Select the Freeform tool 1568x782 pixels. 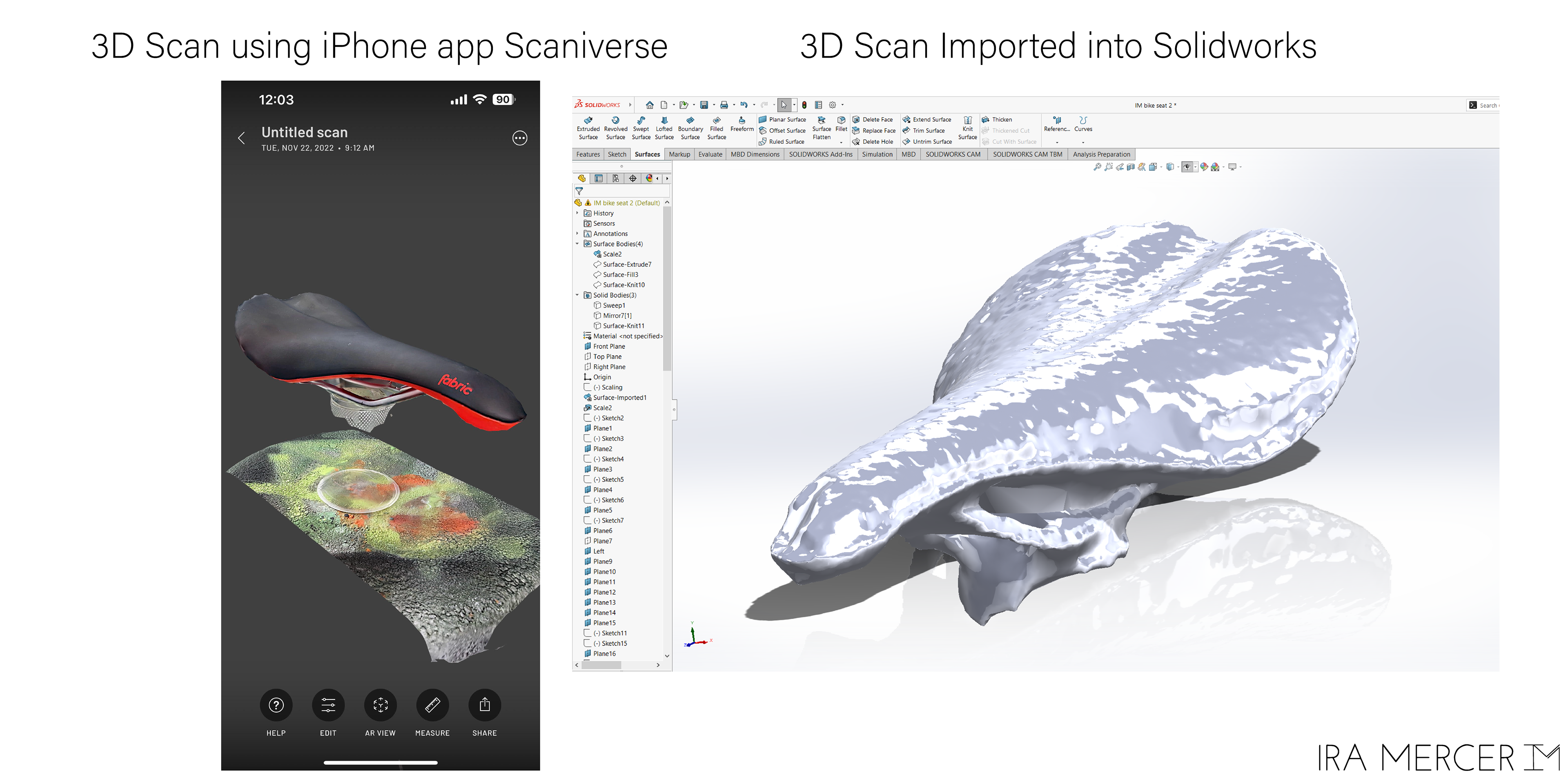pos(742,124)
